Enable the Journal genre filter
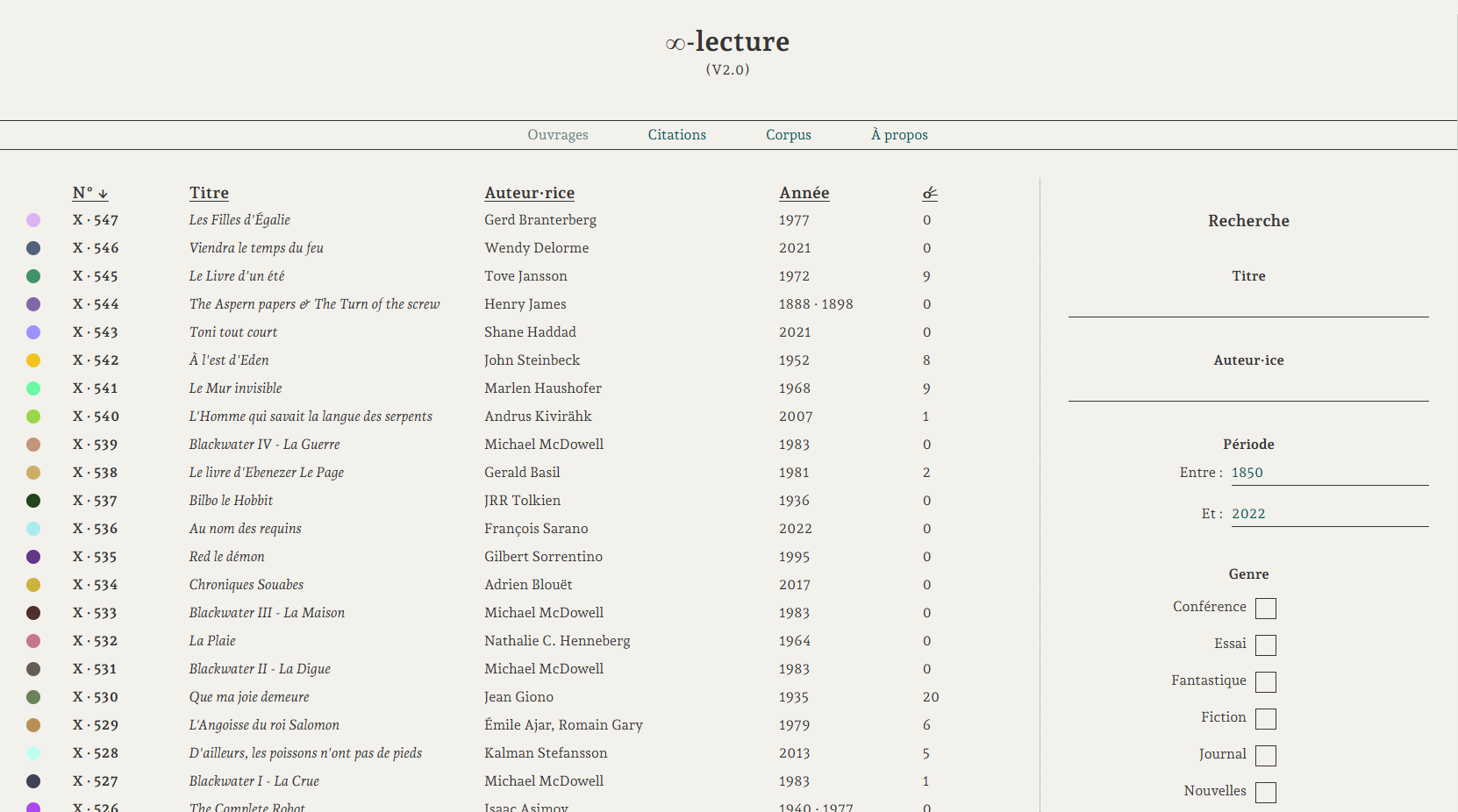 point(1266,755)
